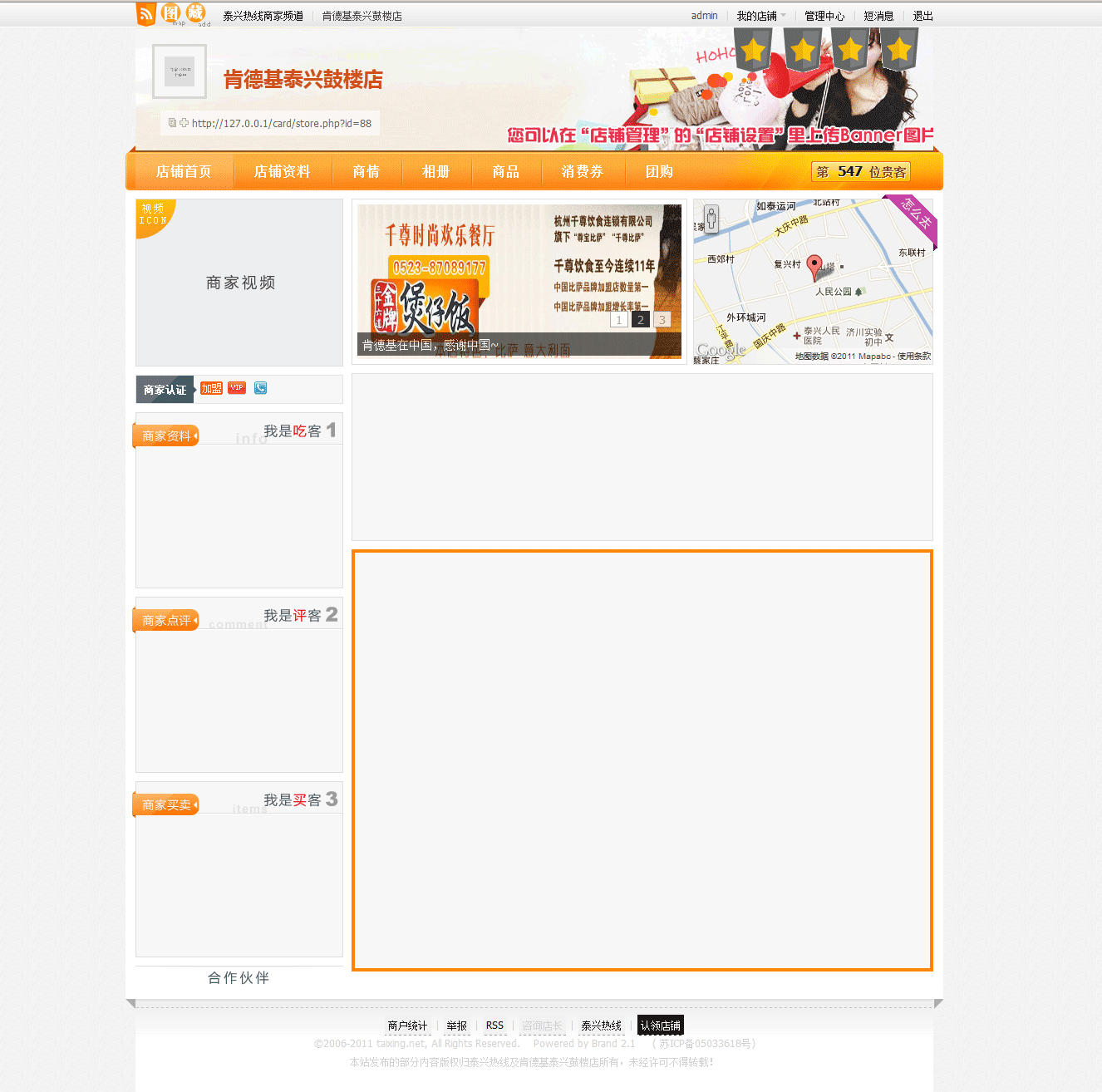1102x1092 pixels.
Task: Select slide 1 in banner slideshow
Action: click(x=619, y=320)
